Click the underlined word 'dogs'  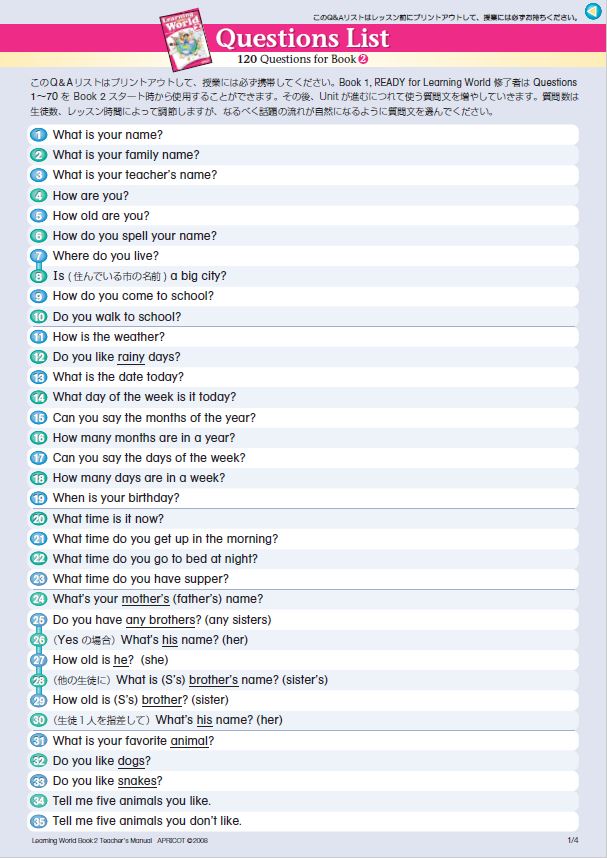pos(133,761)
